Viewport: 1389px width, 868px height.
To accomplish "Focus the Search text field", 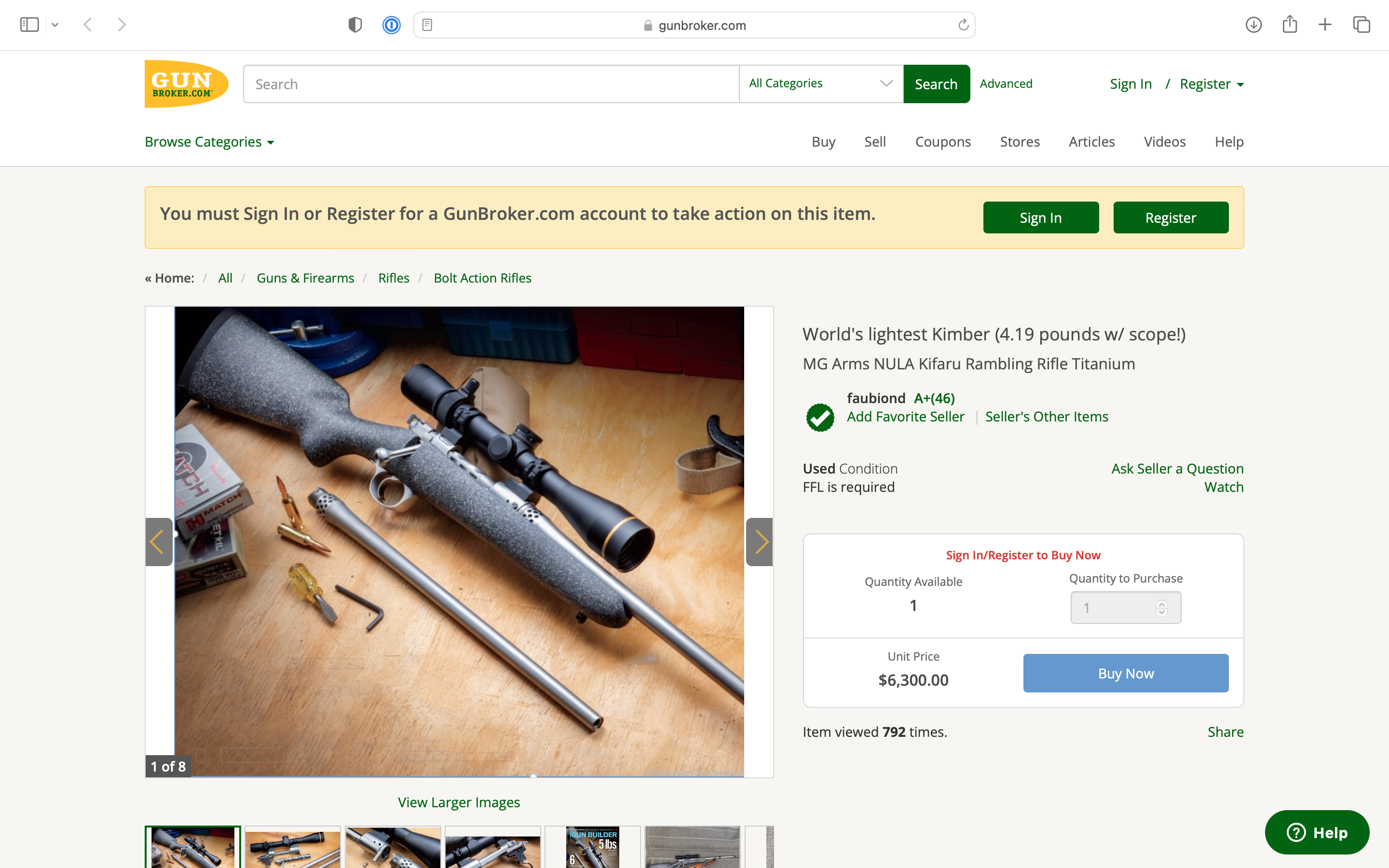I will [x=491, y=84].
